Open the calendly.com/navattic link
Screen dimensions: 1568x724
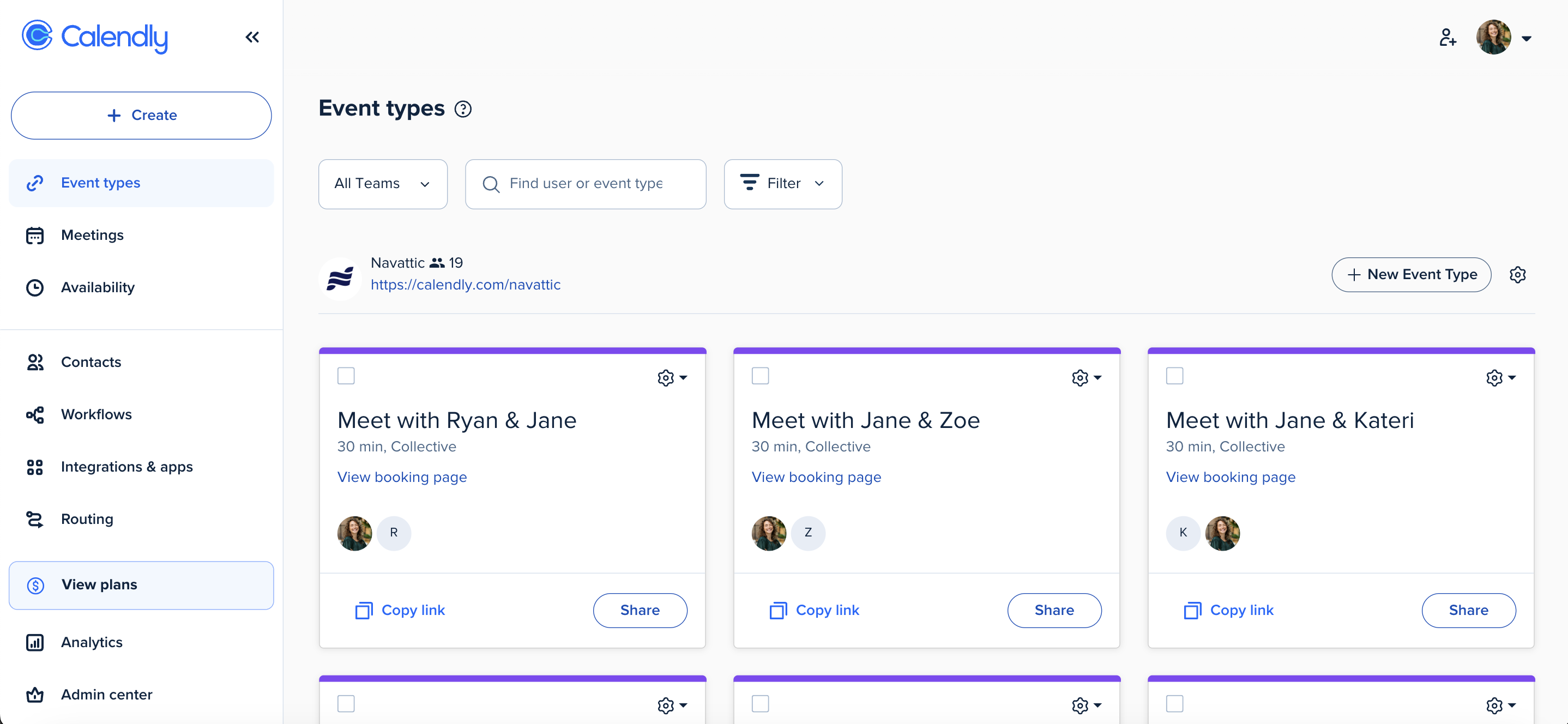(466, 285)
